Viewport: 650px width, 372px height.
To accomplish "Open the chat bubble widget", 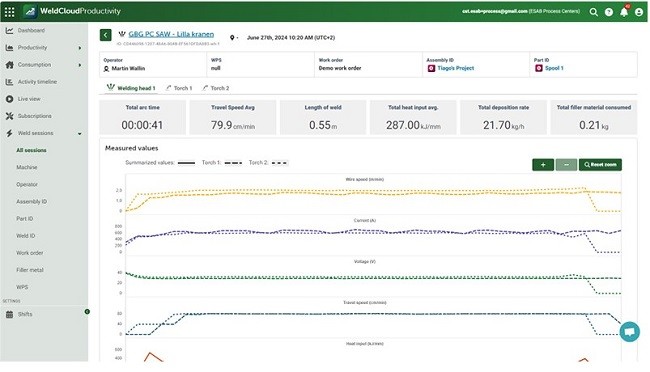I will pyautogui.click(x=630, y=332).
